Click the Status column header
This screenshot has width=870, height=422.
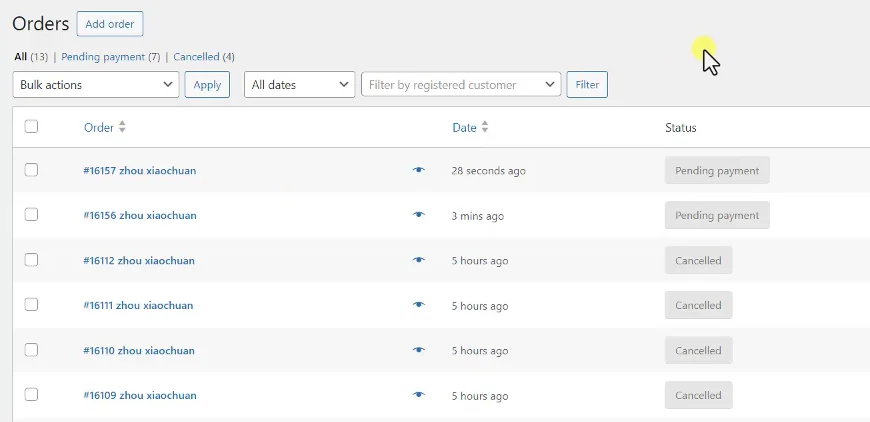point(681,128)
